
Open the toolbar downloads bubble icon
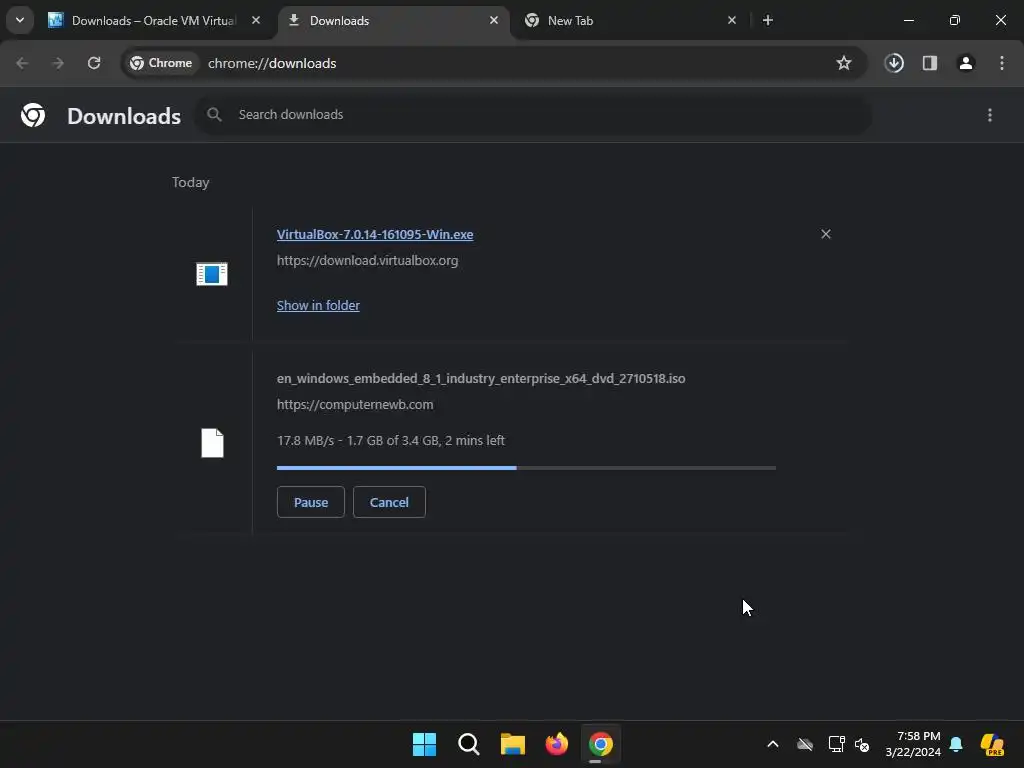(894, 63)
